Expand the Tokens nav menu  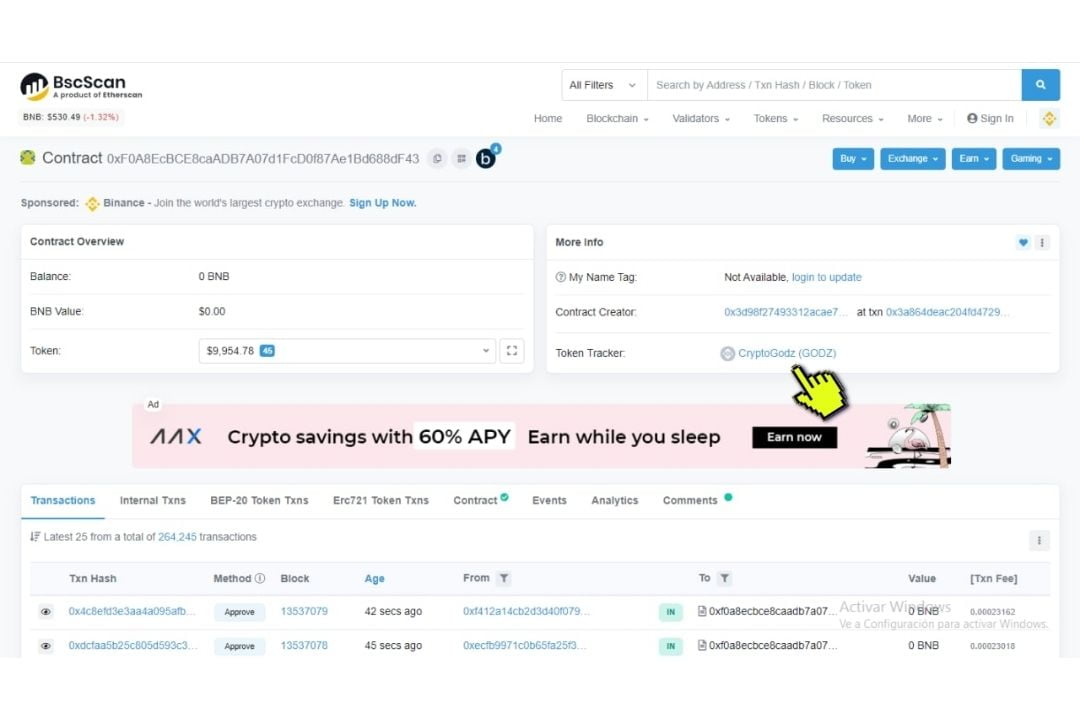(x=776, y=119)
